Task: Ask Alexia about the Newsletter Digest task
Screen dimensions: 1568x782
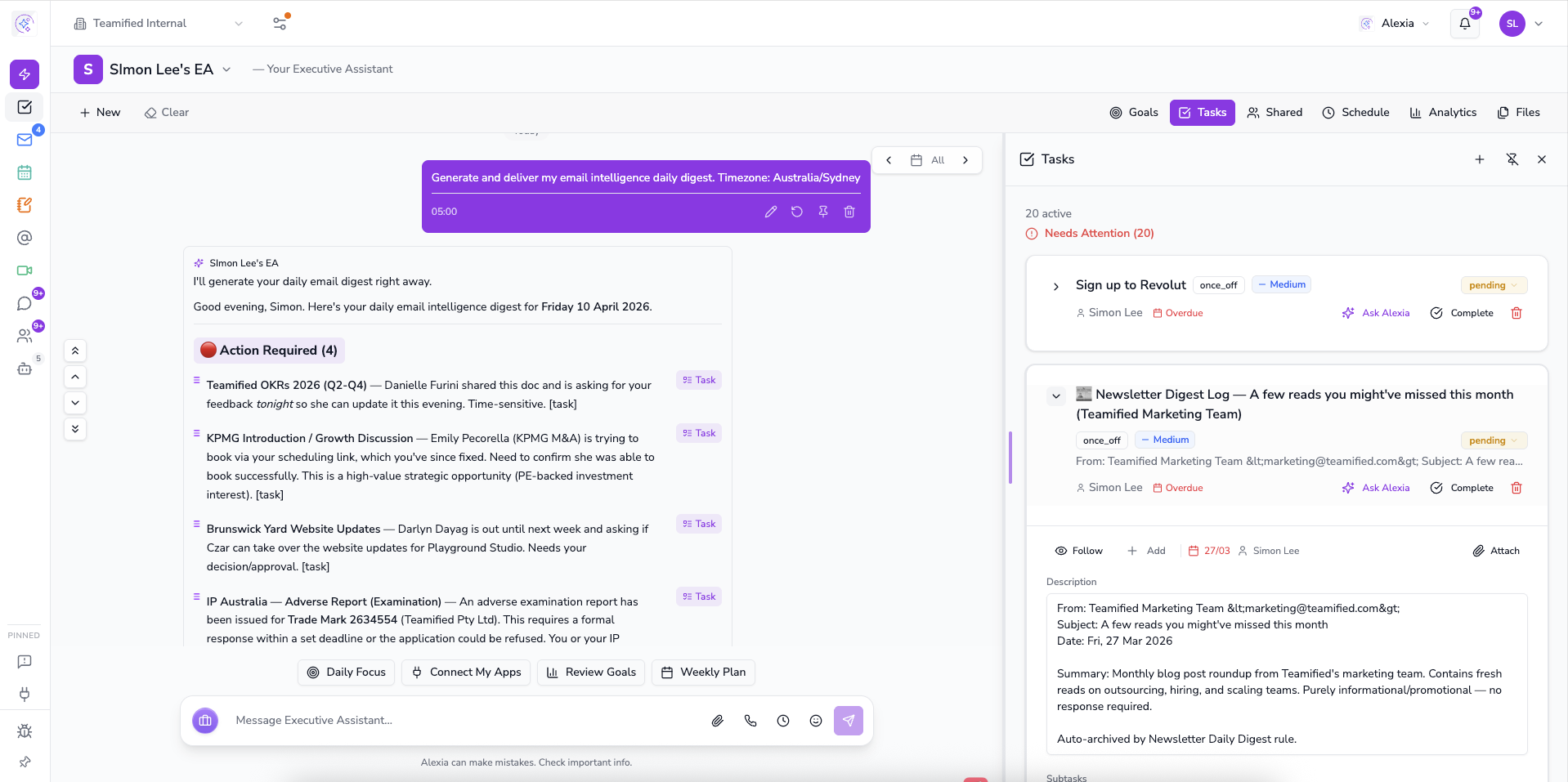Action: tap(1376, 487)
